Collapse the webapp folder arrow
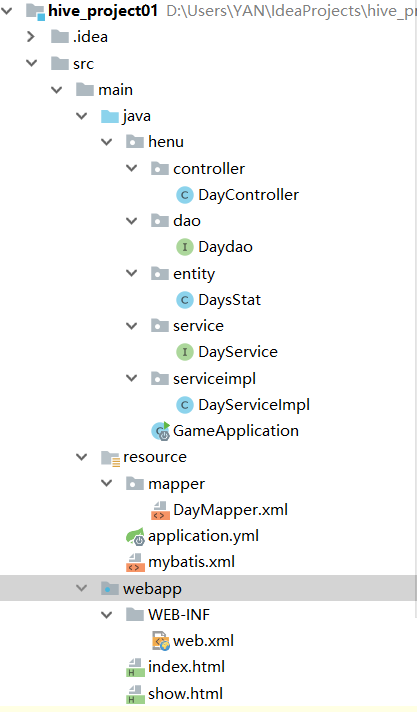 pyautogui.click(x=82, y=588)
